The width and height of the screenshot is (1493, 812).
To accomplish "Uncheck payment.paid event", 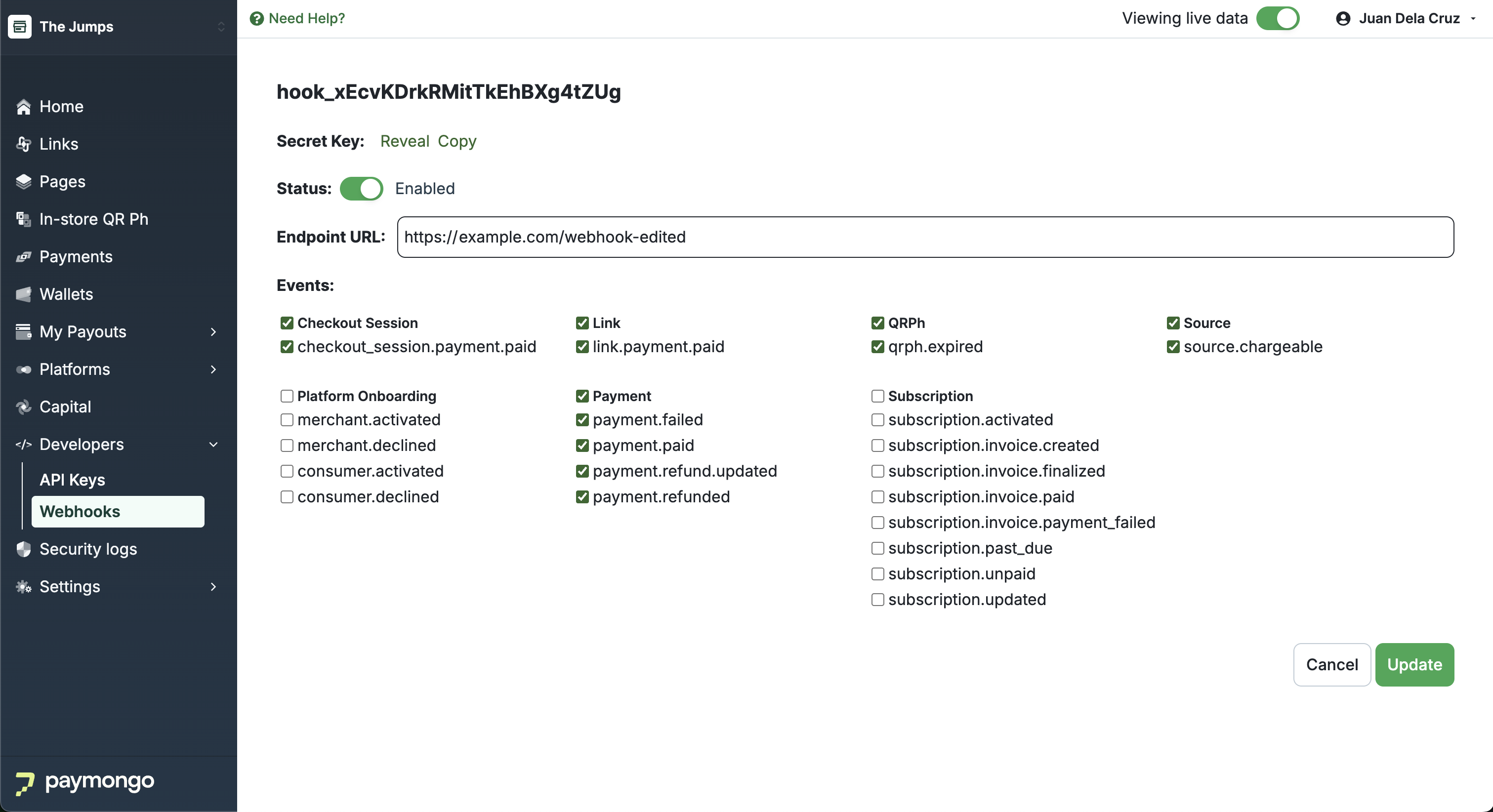I will point(582,446).
